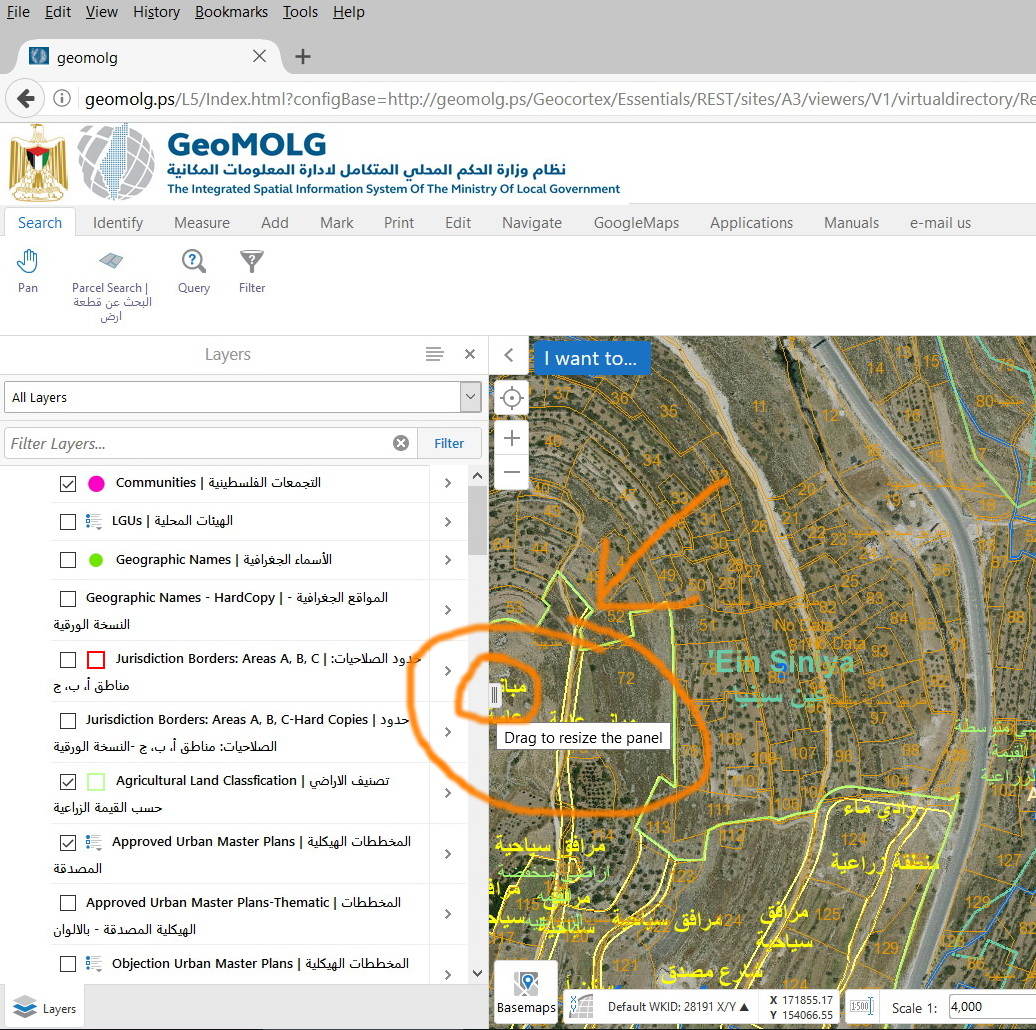The height and width of the screenshot is (1030, 1036).
Task: Click Objection Urban Master Plans legend icon
Action: [x=94, y=964]
